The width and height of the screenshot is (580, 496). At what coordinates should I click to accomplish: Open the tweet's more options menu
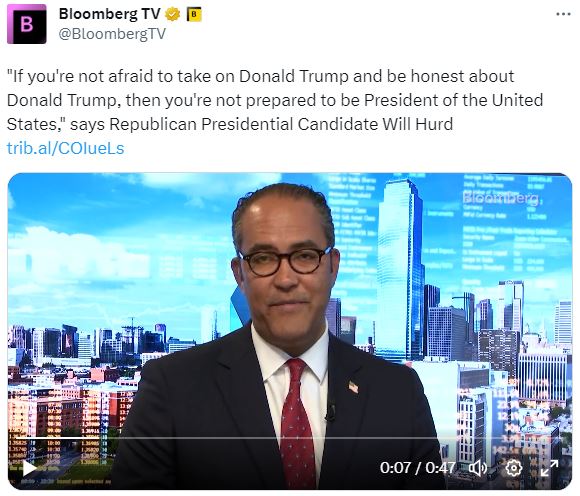[563, 14]
